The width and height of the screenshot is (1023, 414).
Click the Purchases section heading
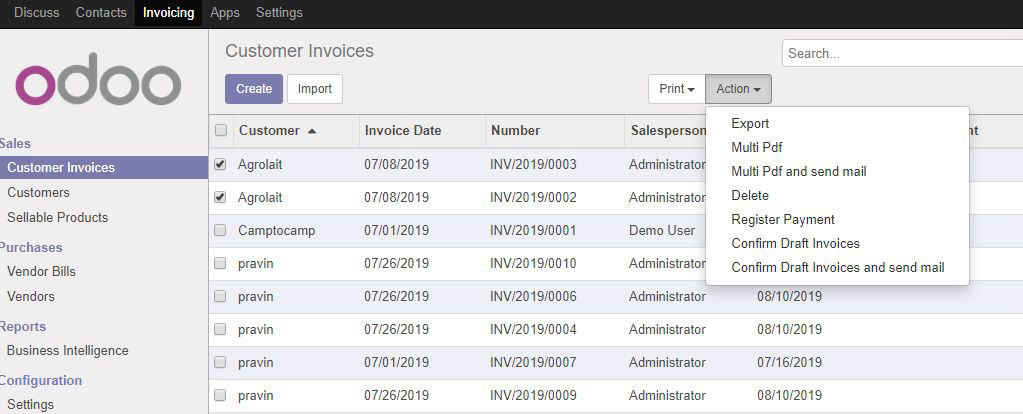(31, 247)
